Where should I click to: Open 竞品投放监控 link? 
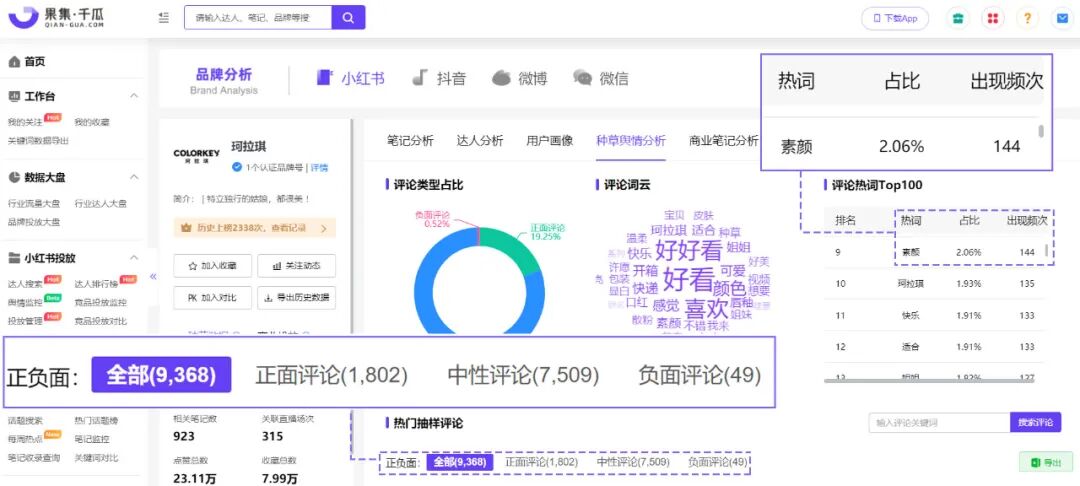(101, 303)
